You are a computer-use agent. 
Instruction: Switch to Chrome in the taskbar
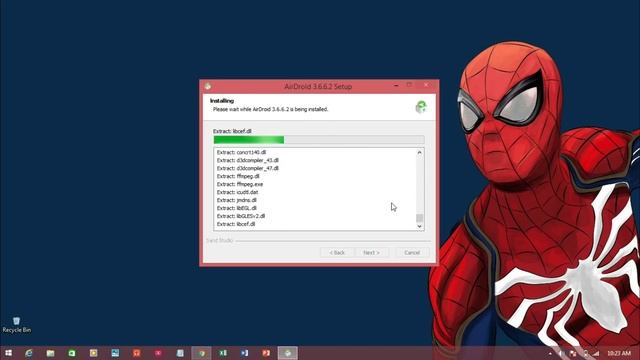click(202, 353)
